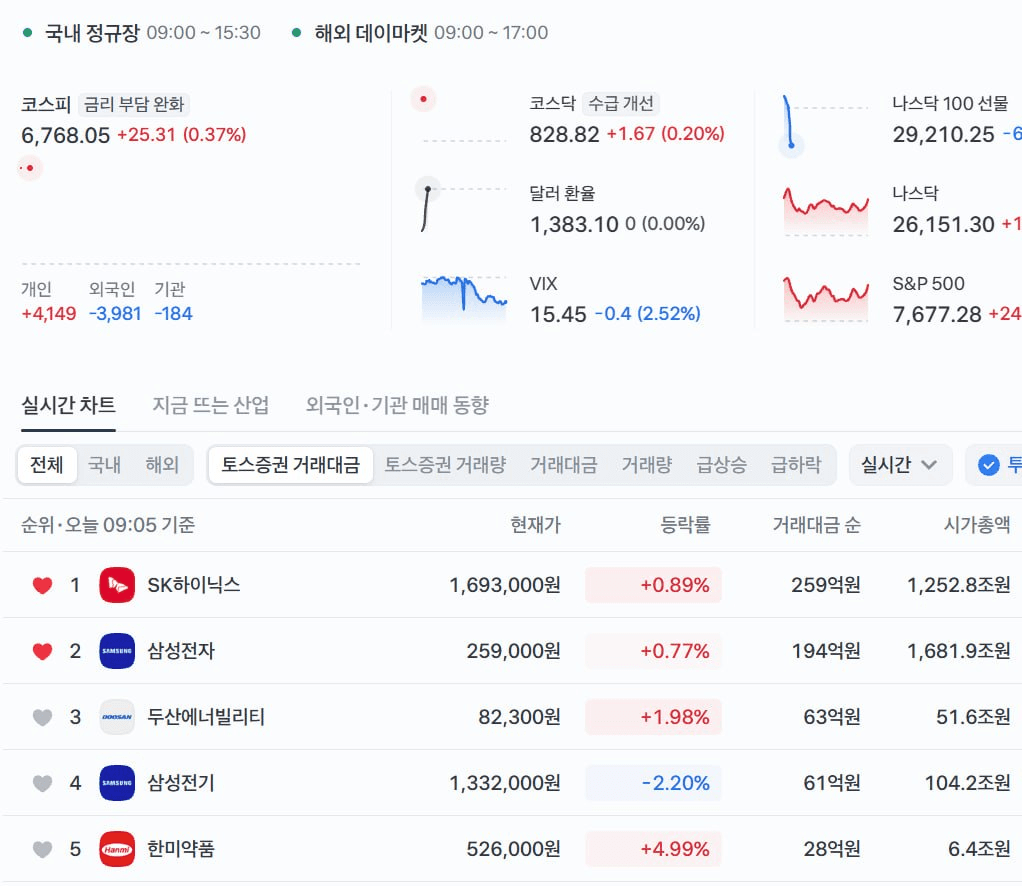
Task: Open the SK하이닉스 stock row name
Action: (194, 585)
